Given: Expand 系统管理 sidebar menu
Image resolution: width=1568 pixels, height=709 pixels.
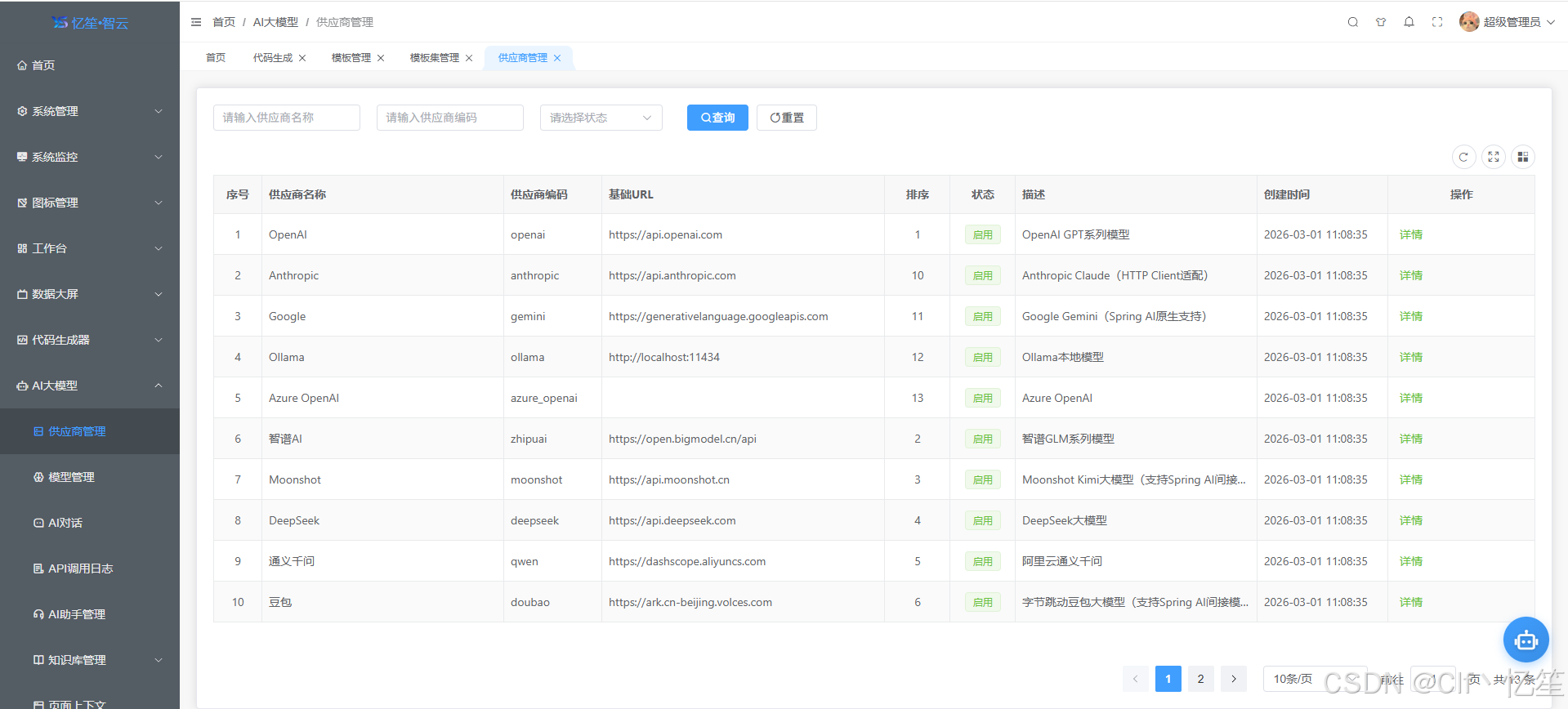Looking at the screenshot, I should [x=90, y=111].
